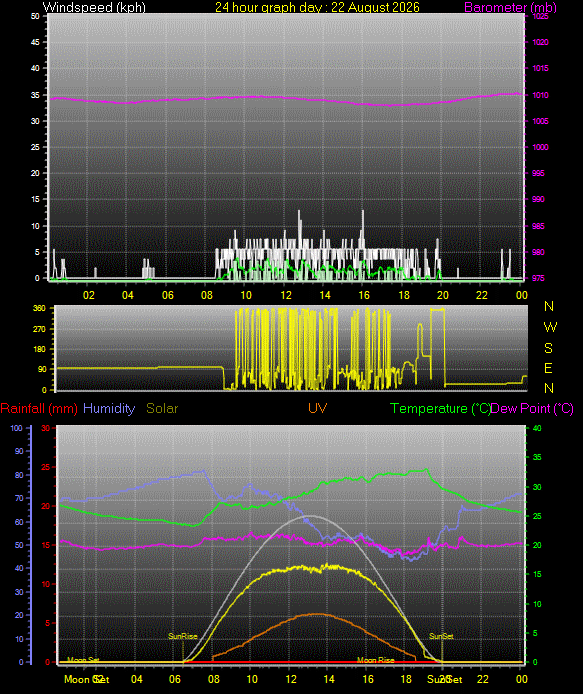Click the 30 value on the red rainfall axis

pos(46,428)
